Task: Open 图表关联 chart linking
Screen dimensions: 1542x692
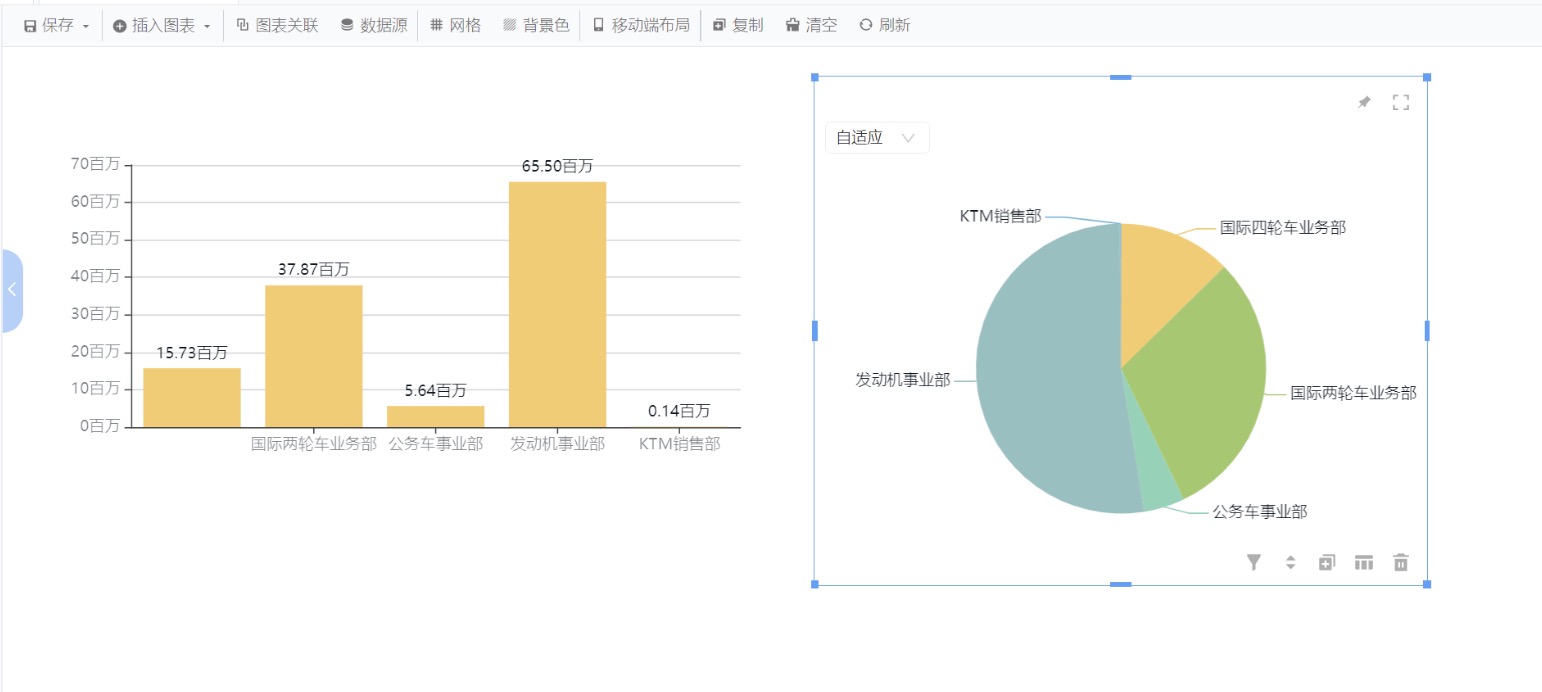Action: [x=277, y=26]
